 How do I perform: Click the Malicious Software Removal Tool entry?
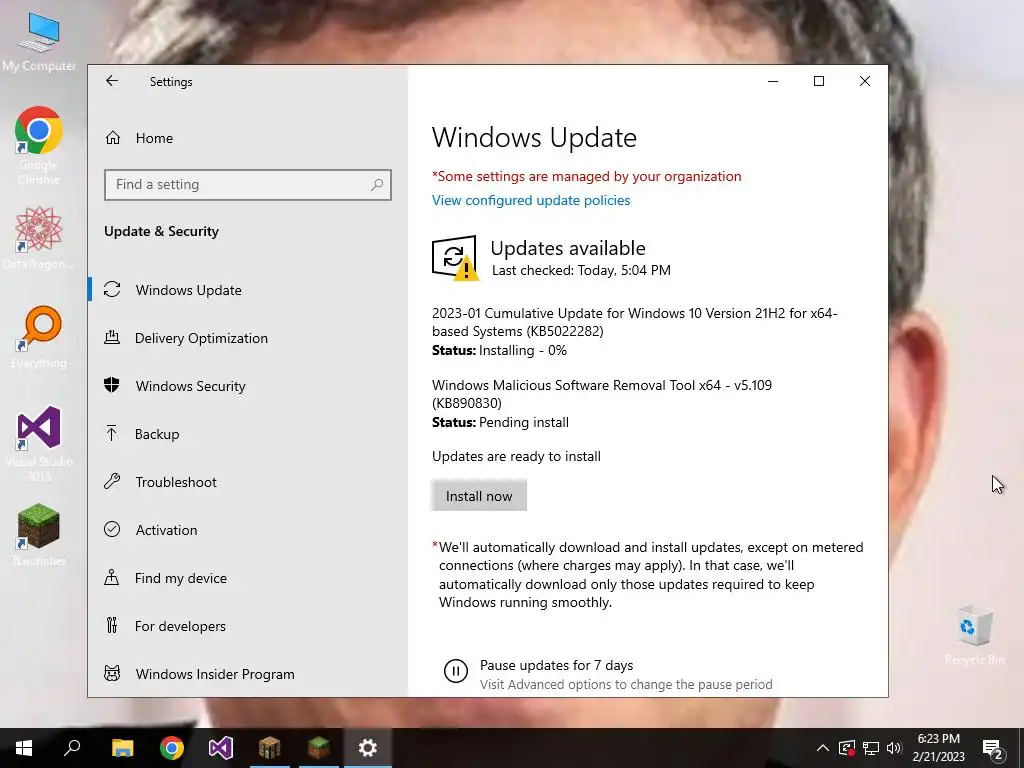(601, 394)
